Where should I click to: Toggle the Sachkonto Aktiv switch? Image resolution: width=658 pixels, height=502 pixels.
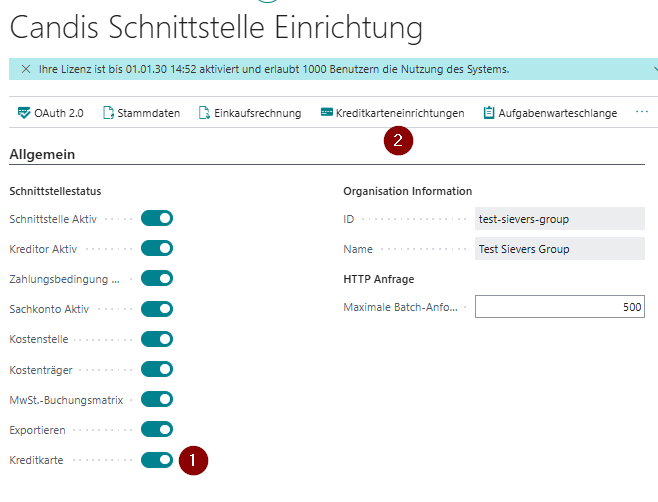pyautogui.click(x=157, y=309)
